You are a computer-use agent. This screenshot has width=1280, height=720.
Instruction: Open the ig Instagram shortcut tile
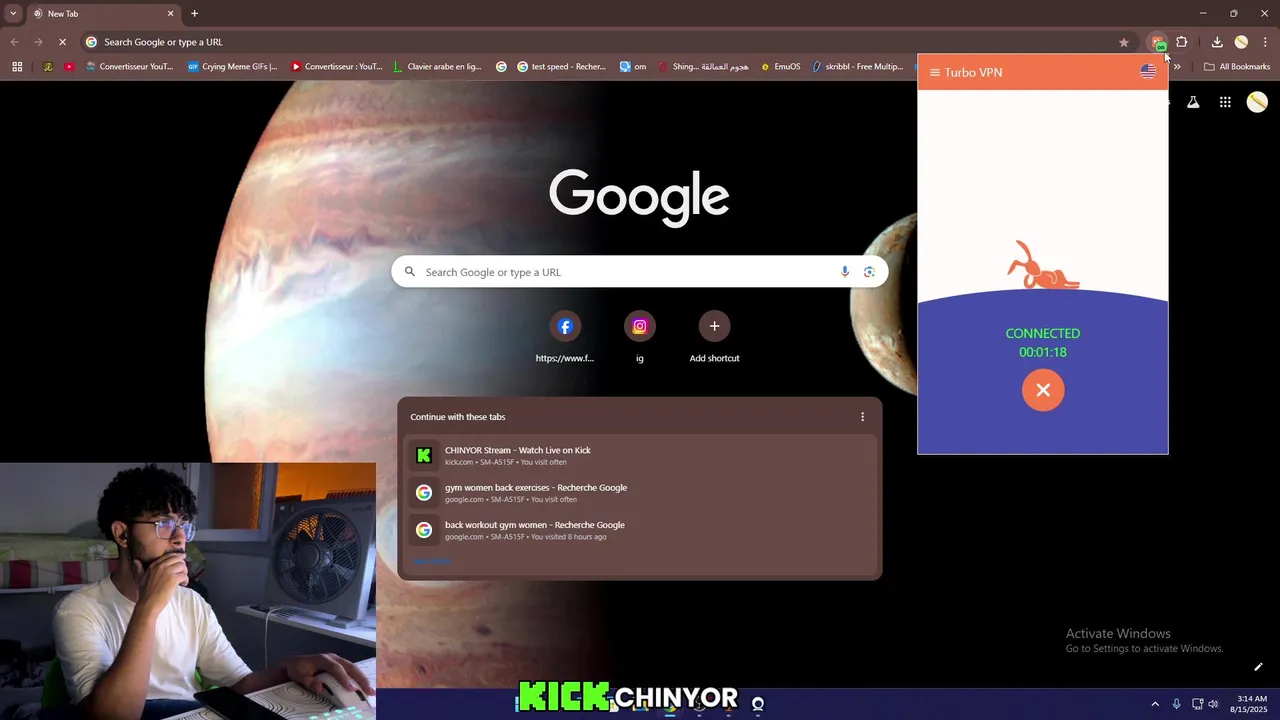(x=640, y=338)
